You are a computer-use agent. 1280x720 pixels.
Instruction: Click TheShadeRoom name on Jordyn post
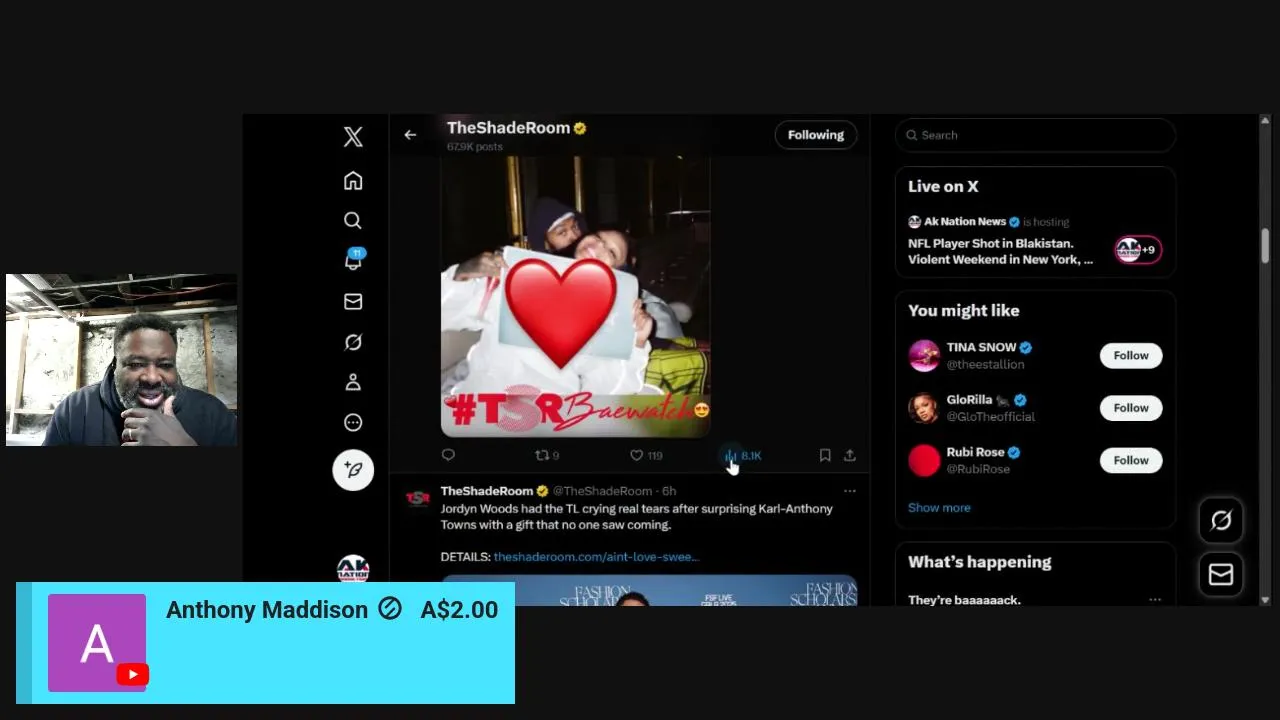coord(487,491)
